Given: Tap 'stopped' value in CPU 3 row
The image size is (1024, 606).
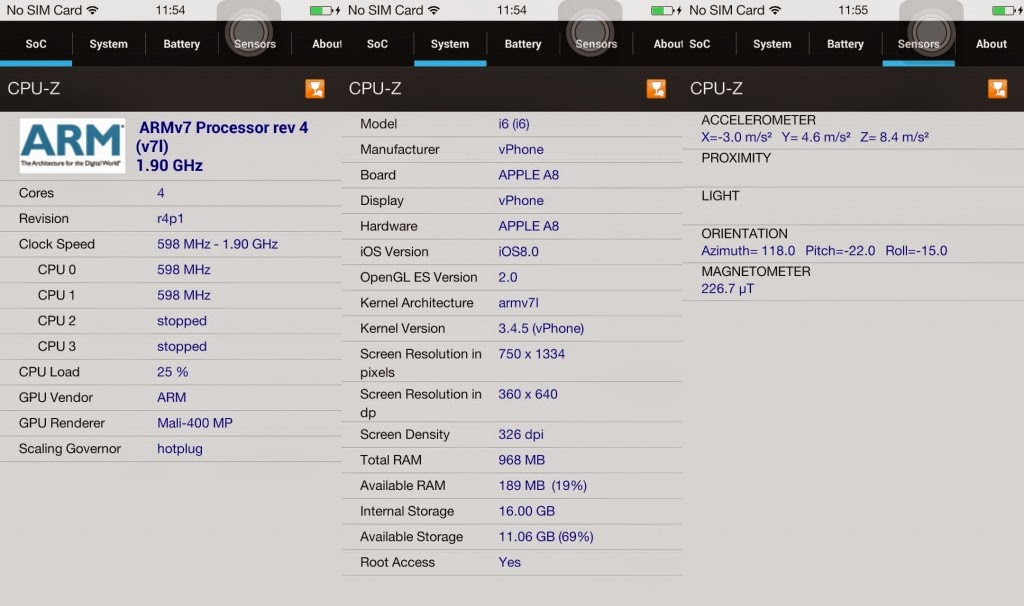Looking at the screenshot, I should (x=182, y=346).
